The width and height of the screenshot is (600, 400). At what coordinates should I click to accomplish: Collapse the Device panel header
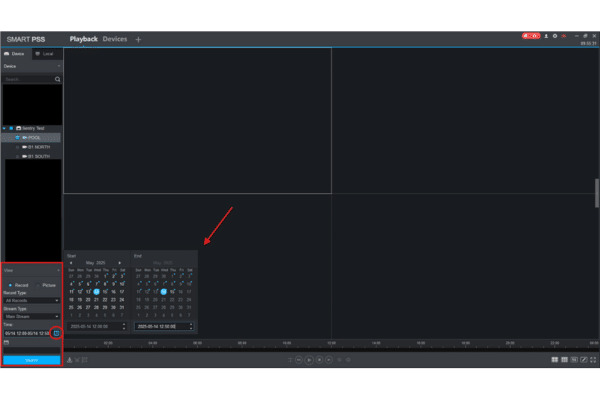coord(59,66)
